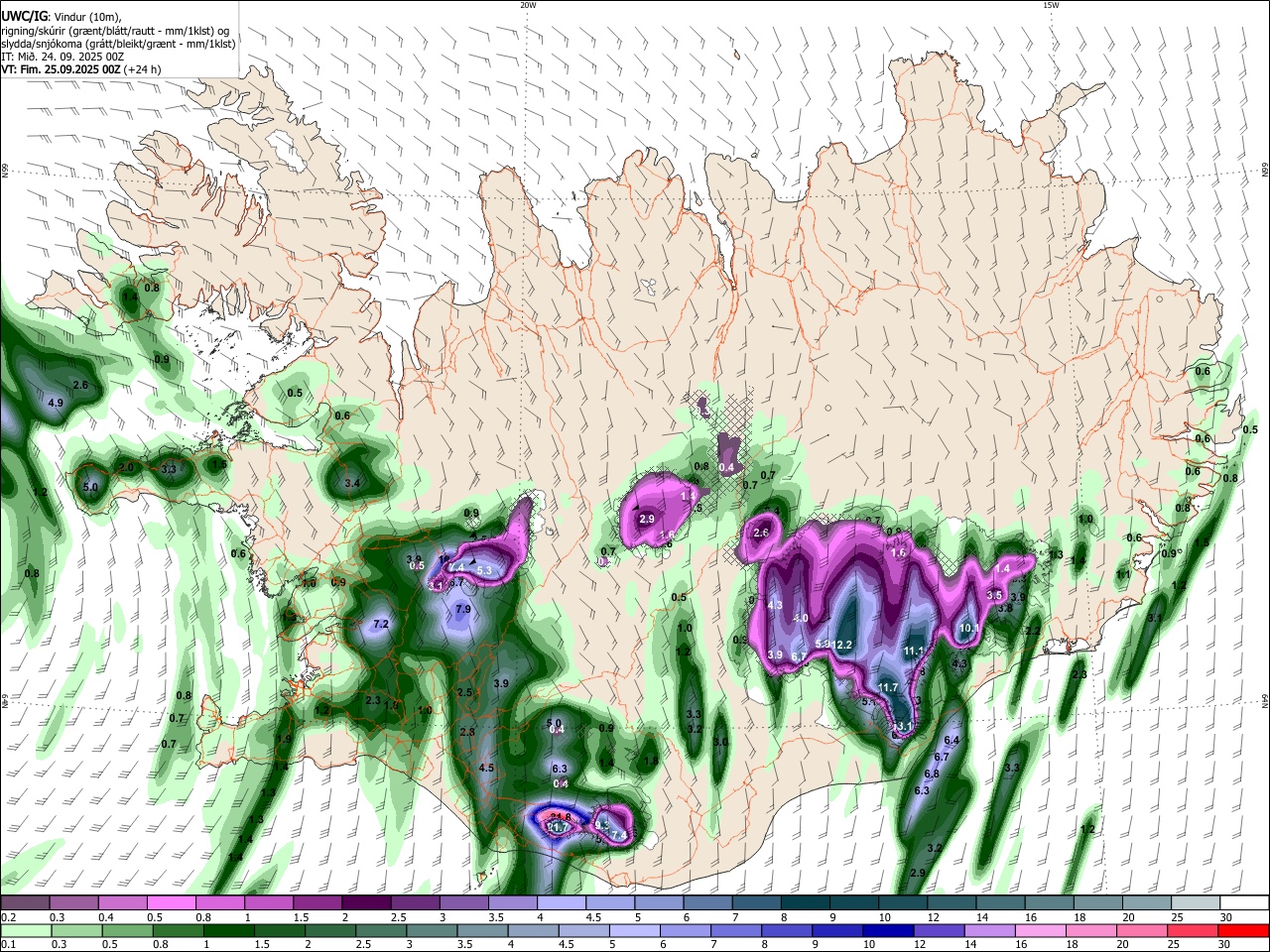Click the 13.1 precipitation value on the map
1270x952 pixels.
click(x=902, y=727)
